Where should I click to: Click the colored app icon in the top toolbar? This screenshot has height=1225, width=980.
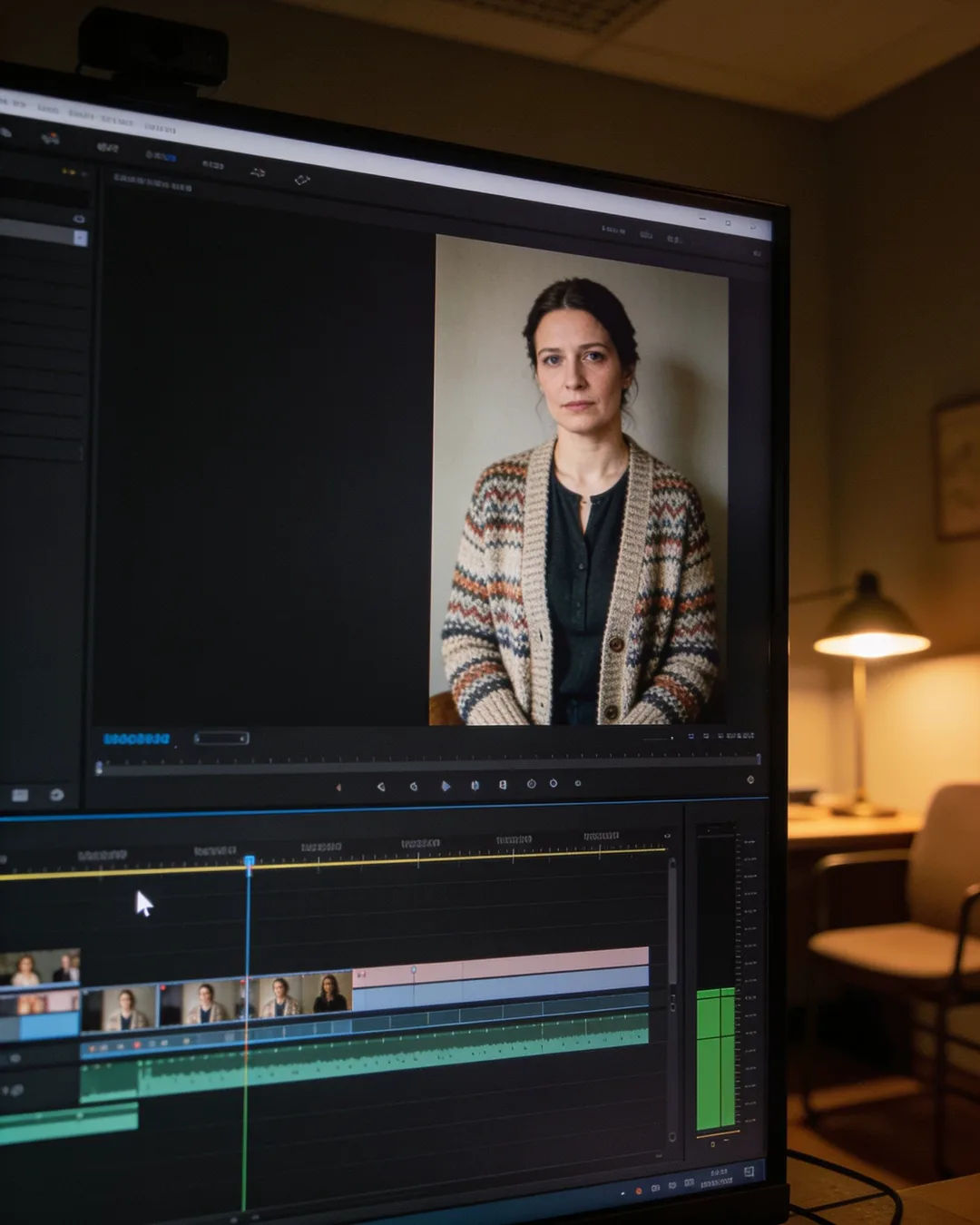tap(50, 138)
